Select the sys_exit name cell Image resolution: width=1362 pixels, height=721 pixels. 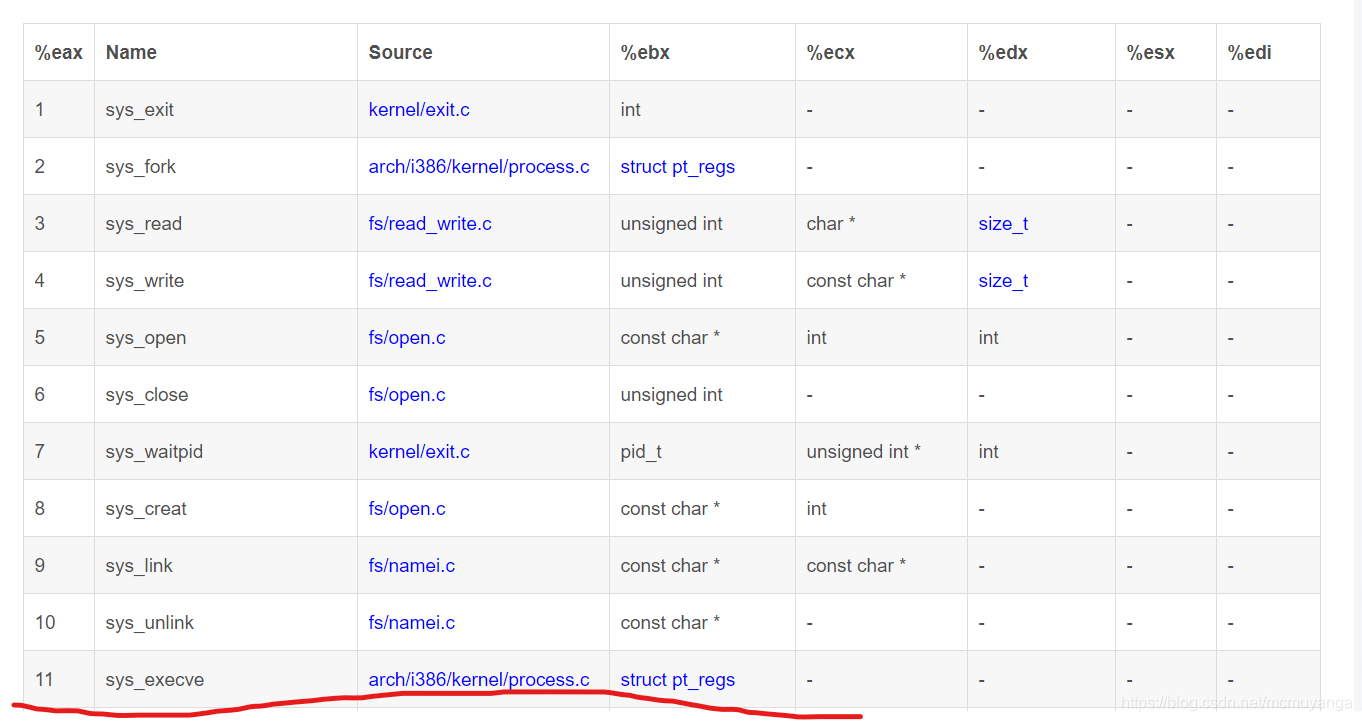click(x=226, y=110)
